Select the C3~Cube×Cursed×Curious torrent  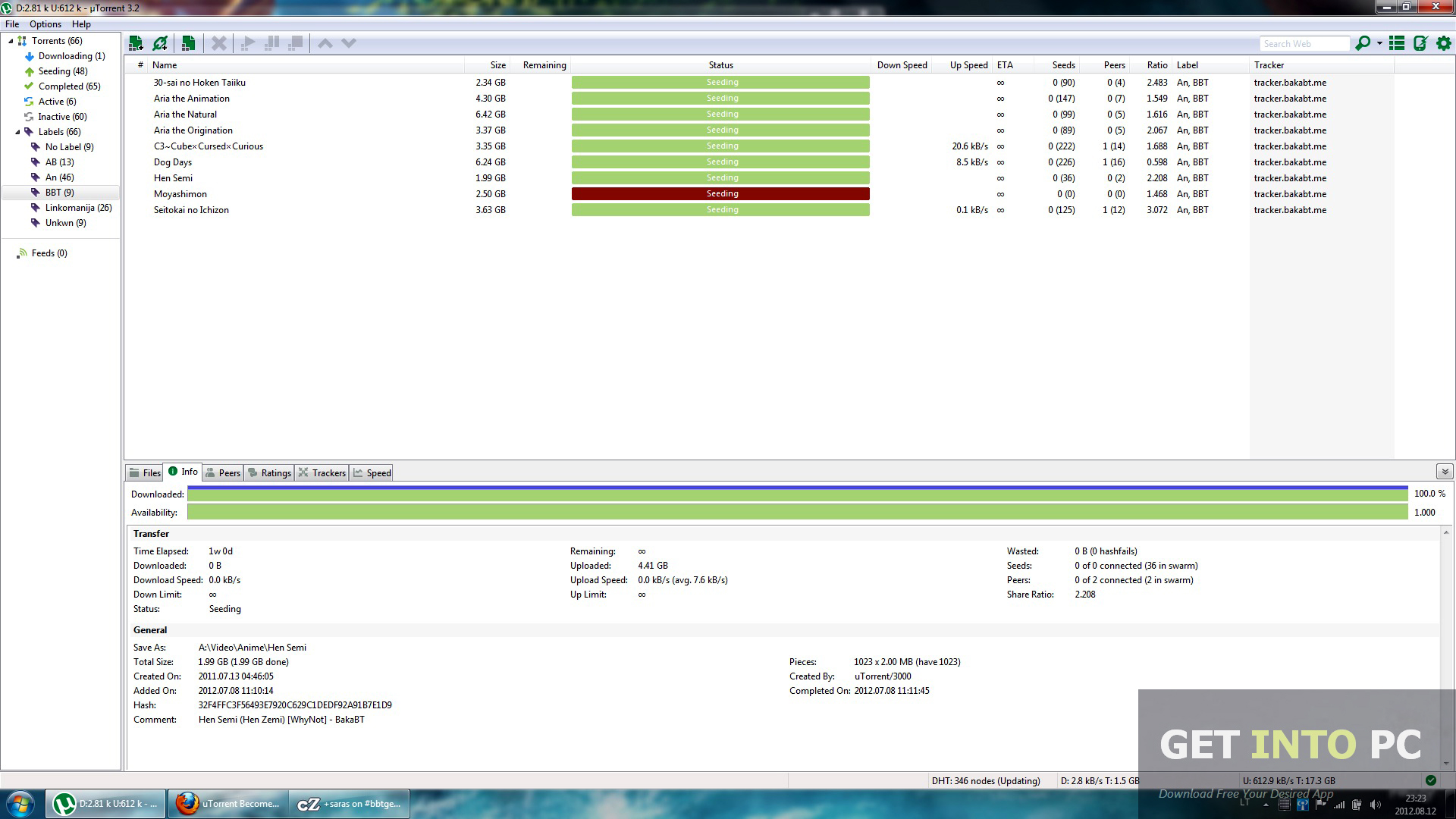[x=209, y=146]
